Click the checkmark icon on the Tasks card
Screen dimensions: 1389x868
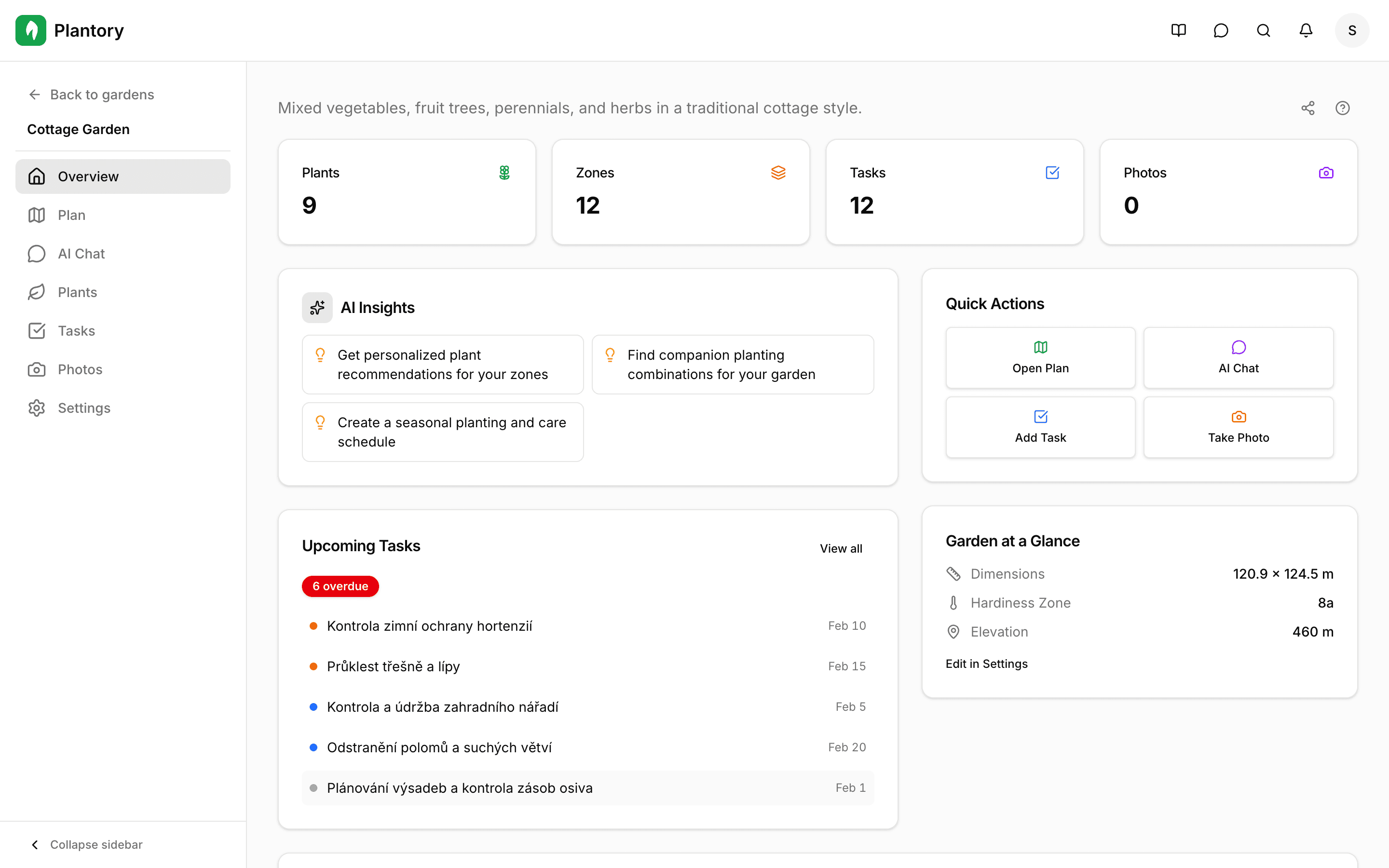tap(1052, 172)
